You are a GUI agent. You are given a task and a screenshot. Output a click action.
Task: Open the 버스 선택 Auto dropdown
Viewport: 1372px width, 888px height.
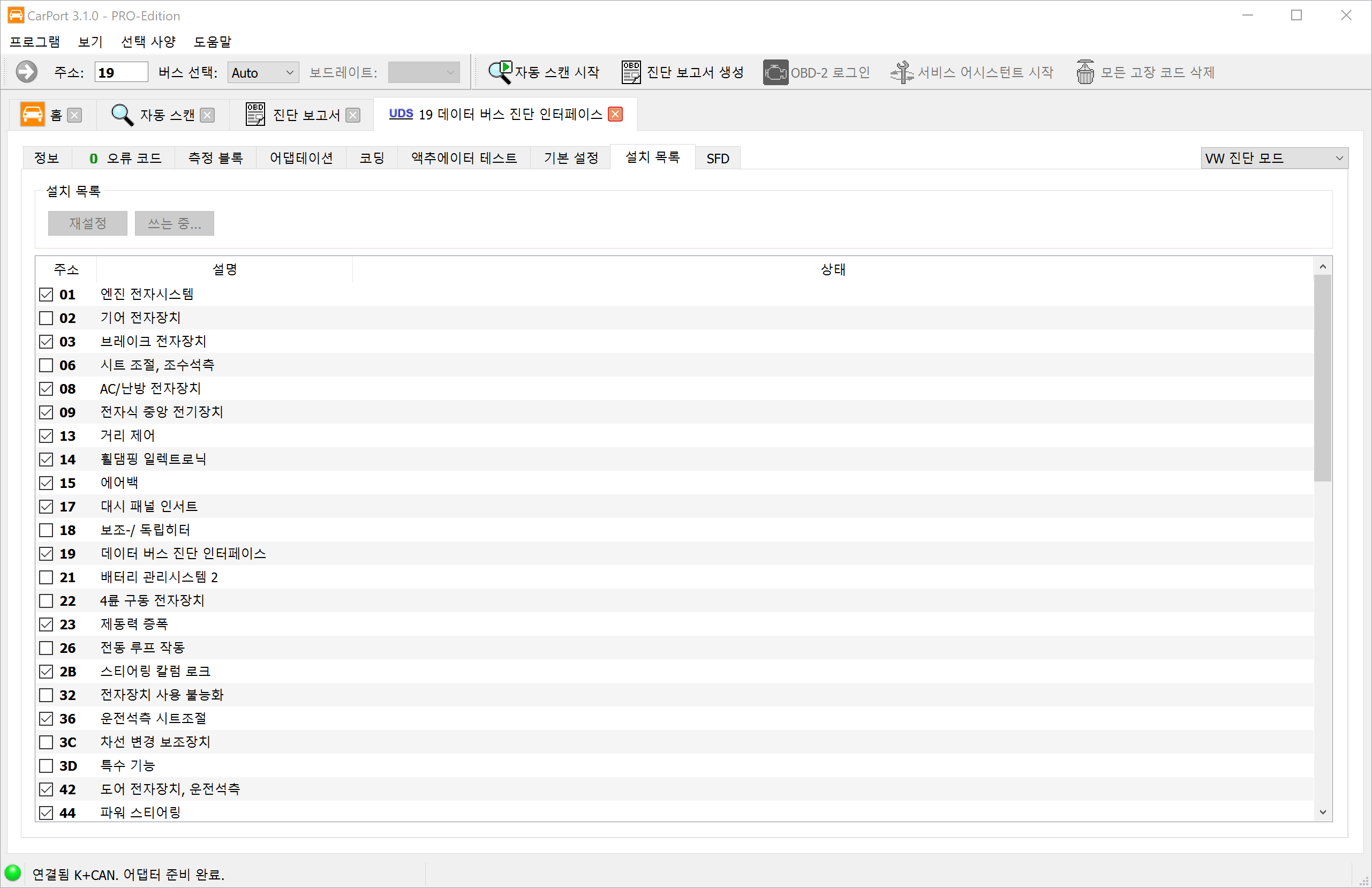pos(263,73)
